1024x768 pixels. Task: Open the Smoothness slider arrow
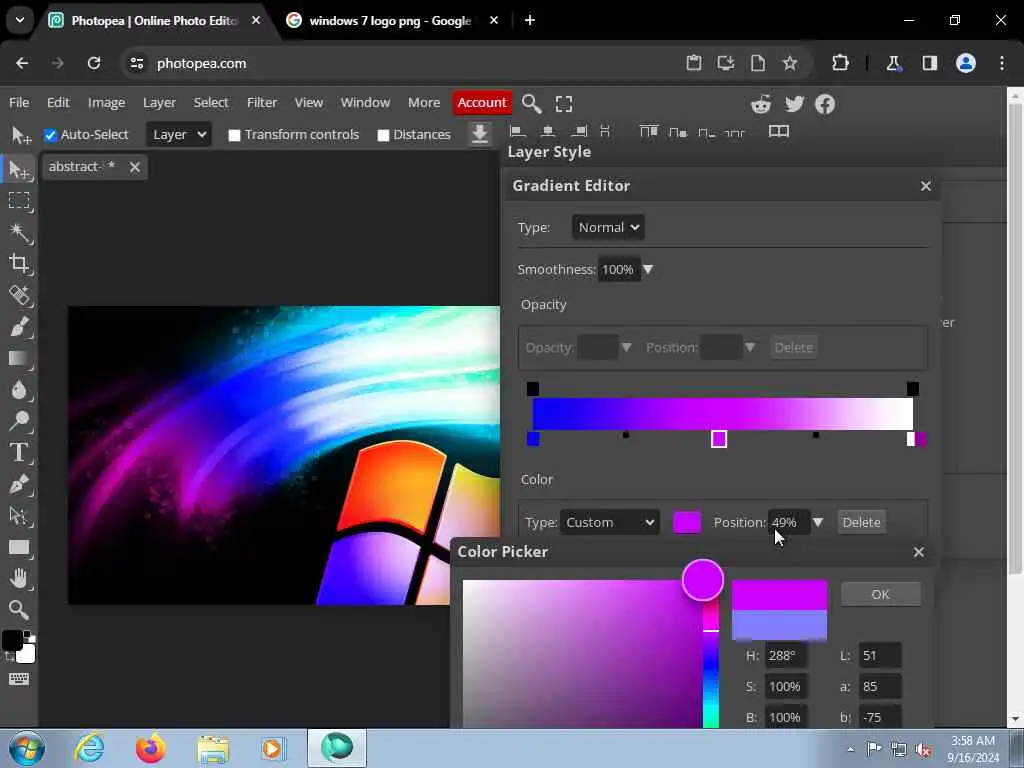click(648, 269)
